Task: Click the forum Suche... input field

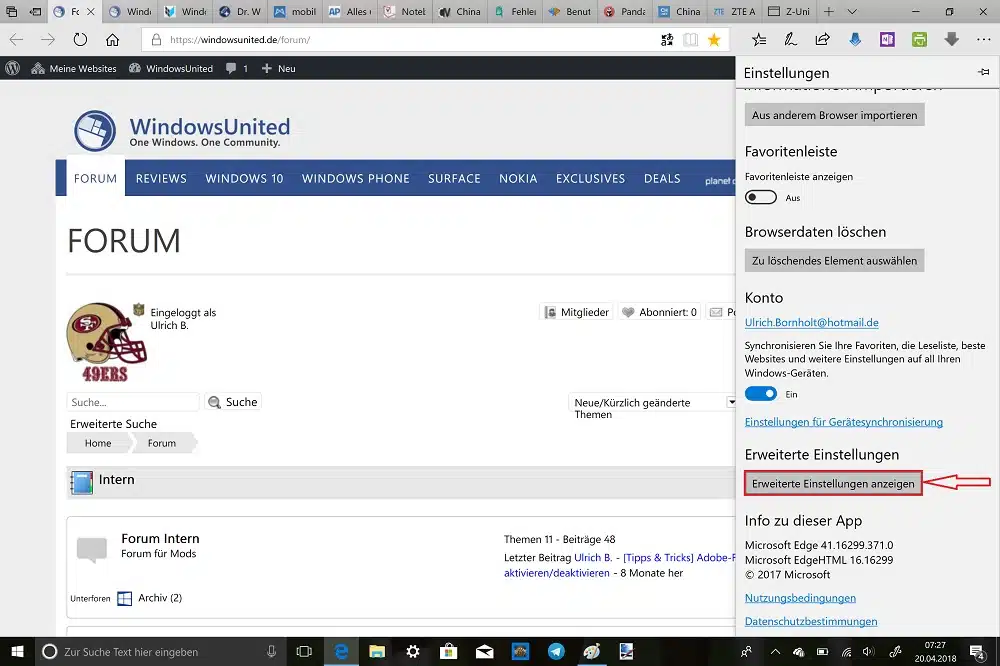Action: coord(133,402)
